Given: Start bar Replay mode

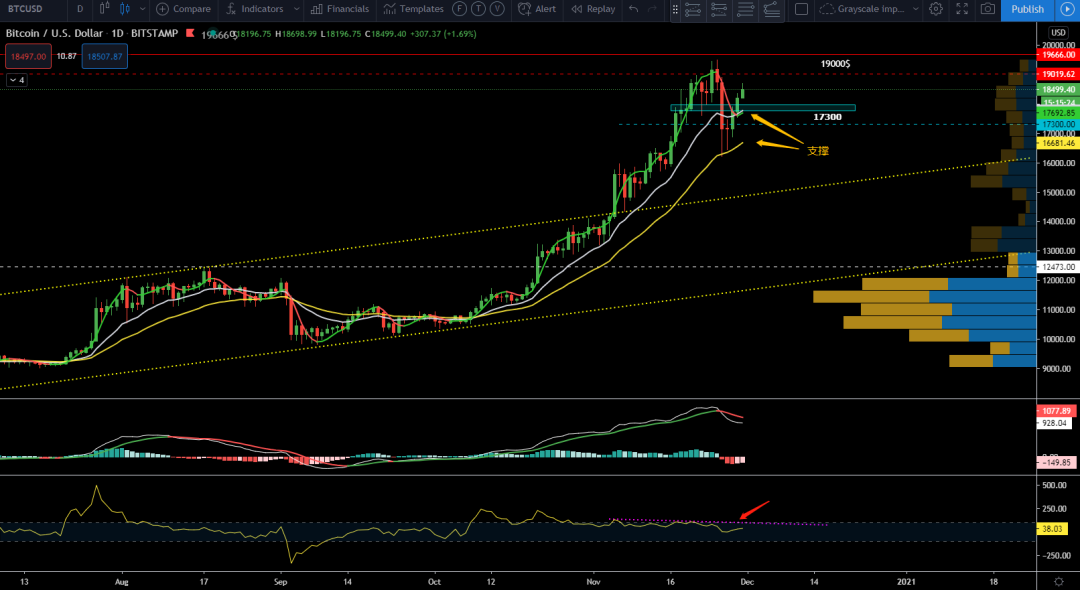Looking at the screenshot, I should tap(593, 9).
